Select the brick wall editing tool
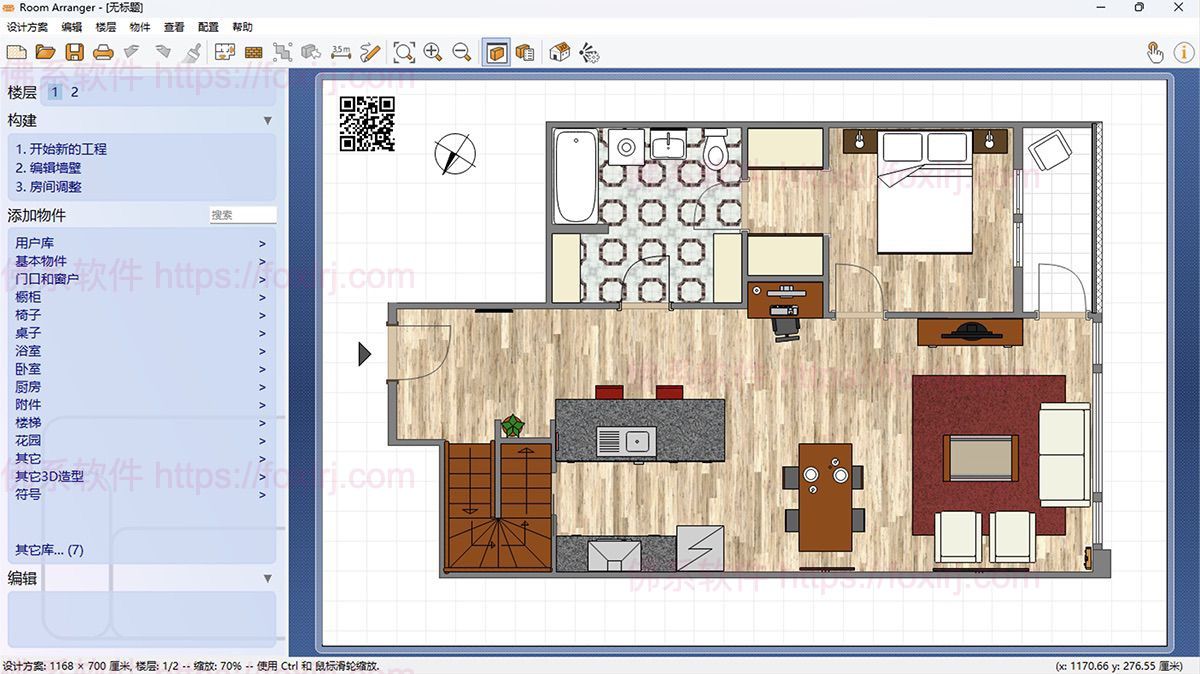 pyautogui.click(x=253, y=52)
